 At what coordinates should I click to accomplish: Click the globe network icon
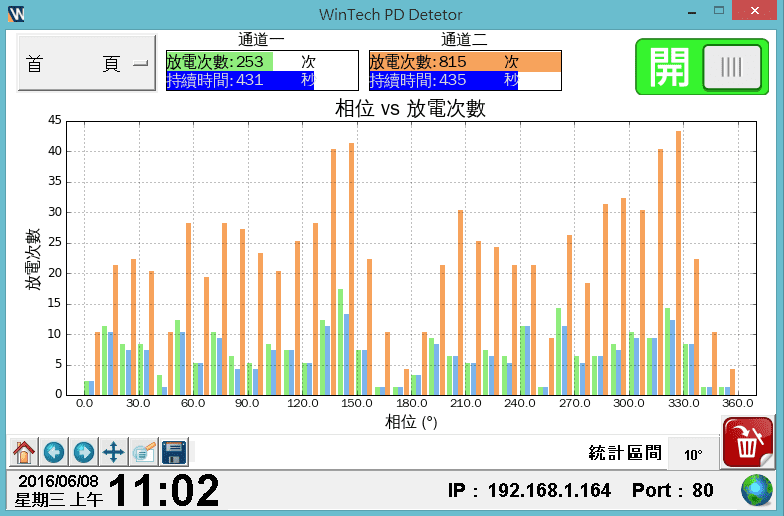coord(757,491)
